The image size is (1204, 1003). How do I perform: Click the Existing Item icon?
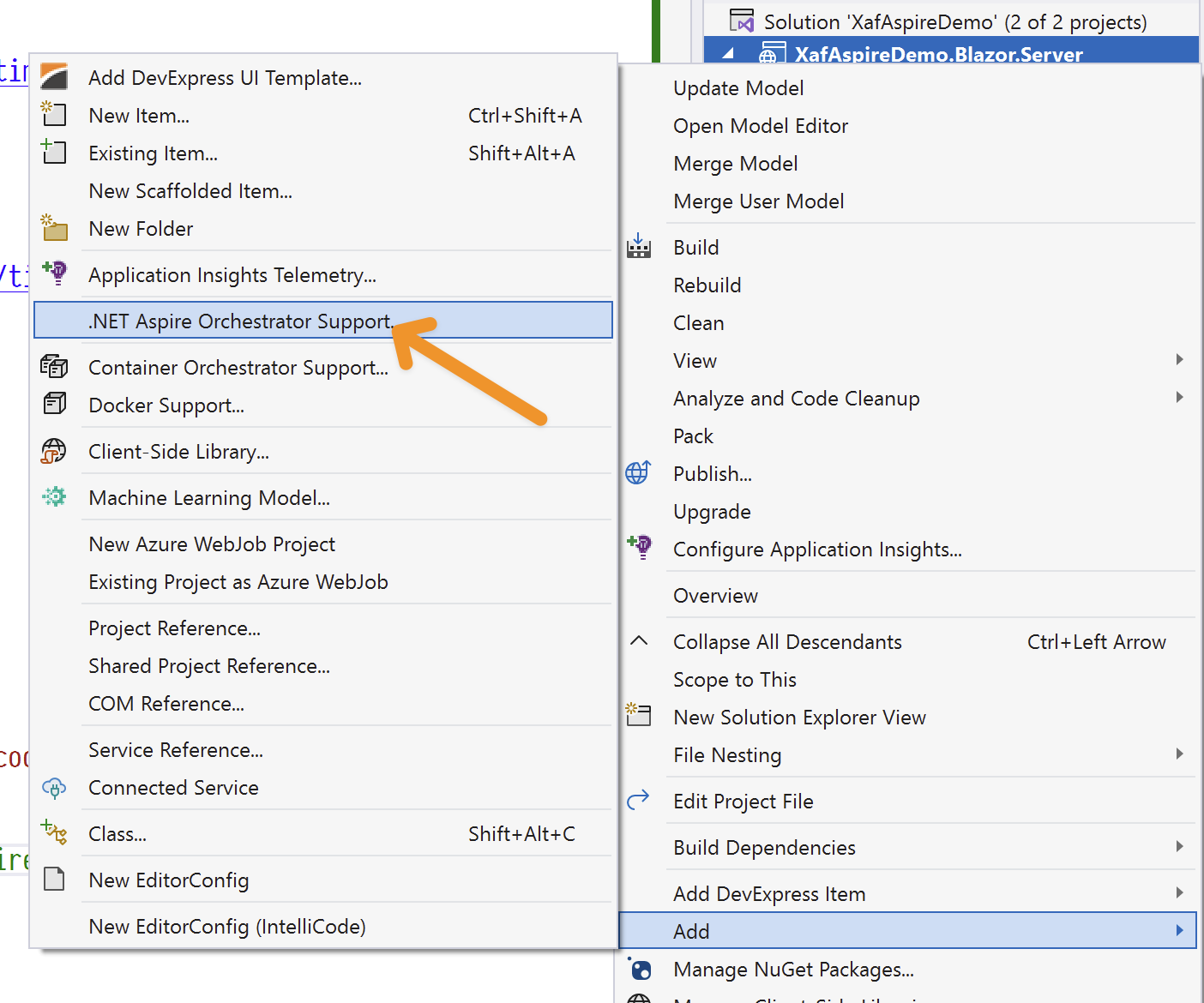coord(54,152)
